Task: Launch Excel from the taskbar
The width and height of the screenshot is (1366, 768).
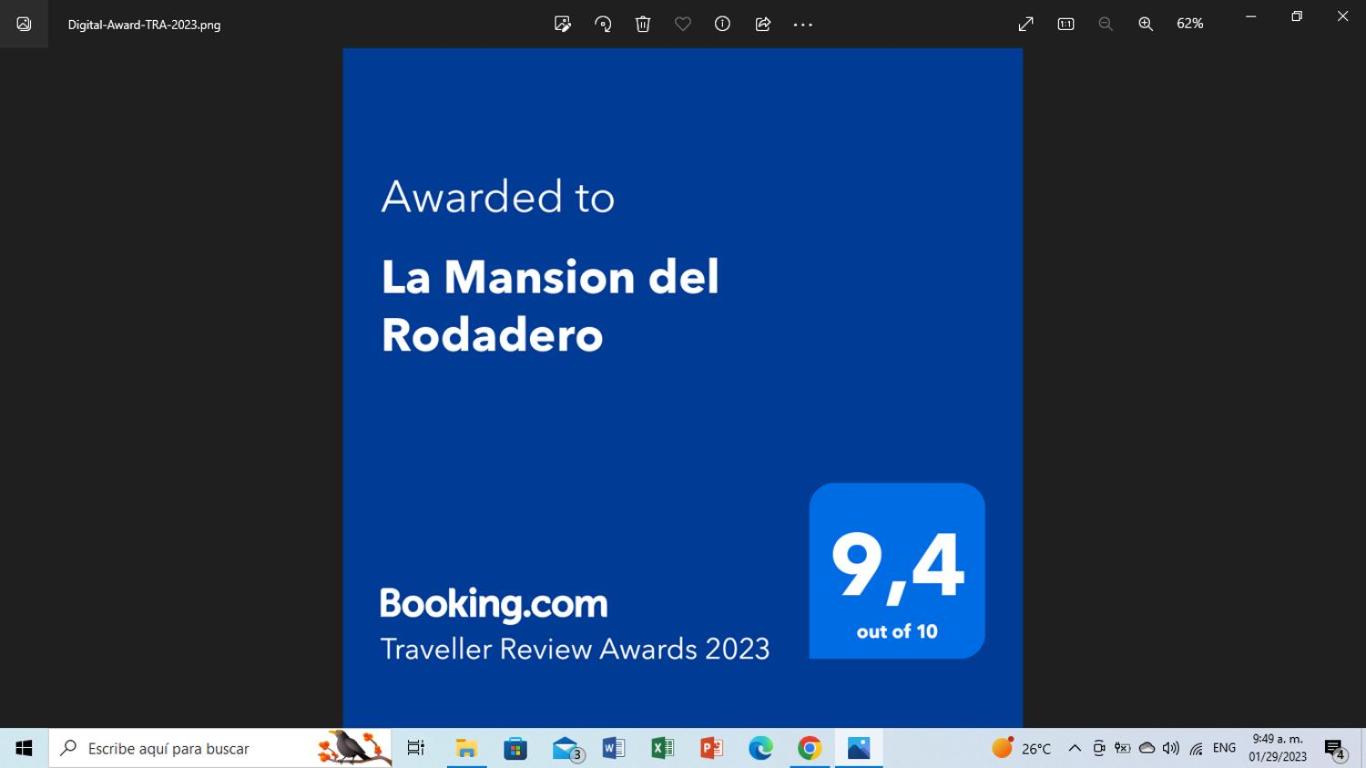Action: point(662,748)
